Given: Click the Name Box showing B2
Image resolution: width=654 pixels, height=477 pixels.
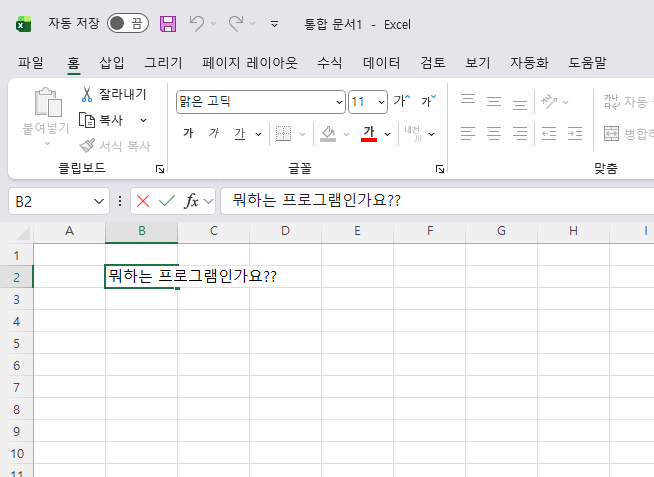Looking at the screenshot, I should click(x=50, y=201).
